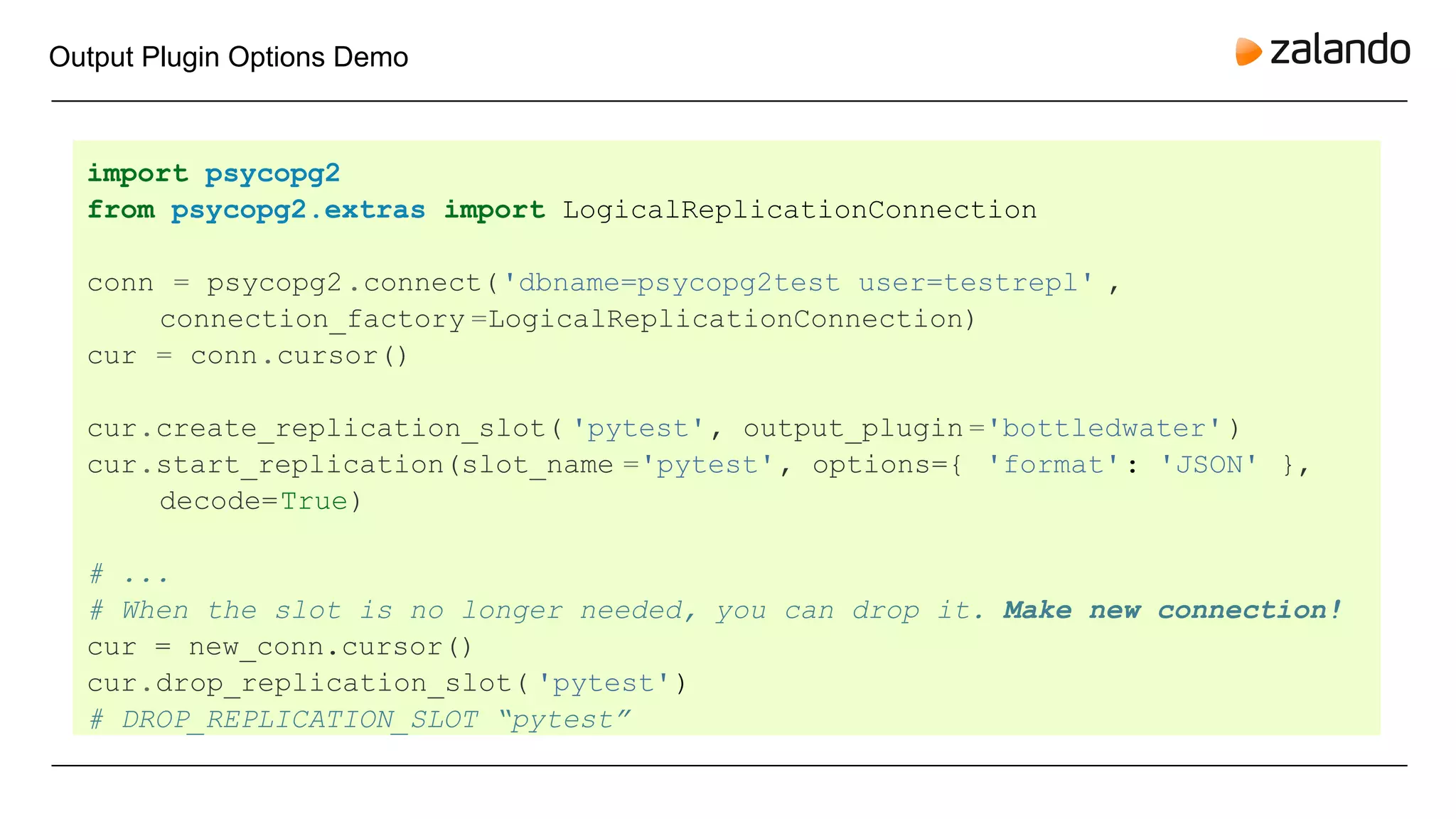Click the '# DROP_REPLICATION_SLOT "pytest"' comment
Image resolution: width=1456 pixels, height=819 pixels.
[360, 719]
